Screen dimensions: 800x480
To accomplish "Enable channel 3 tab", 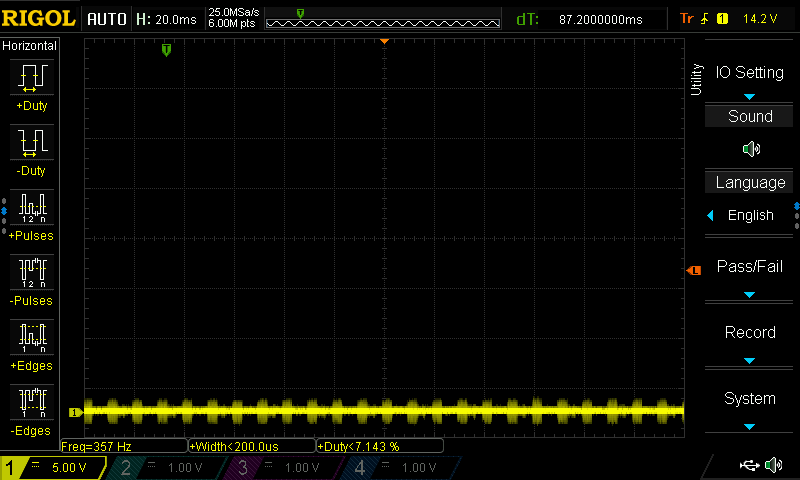I will pyautogui.click(x=283, y=467).
